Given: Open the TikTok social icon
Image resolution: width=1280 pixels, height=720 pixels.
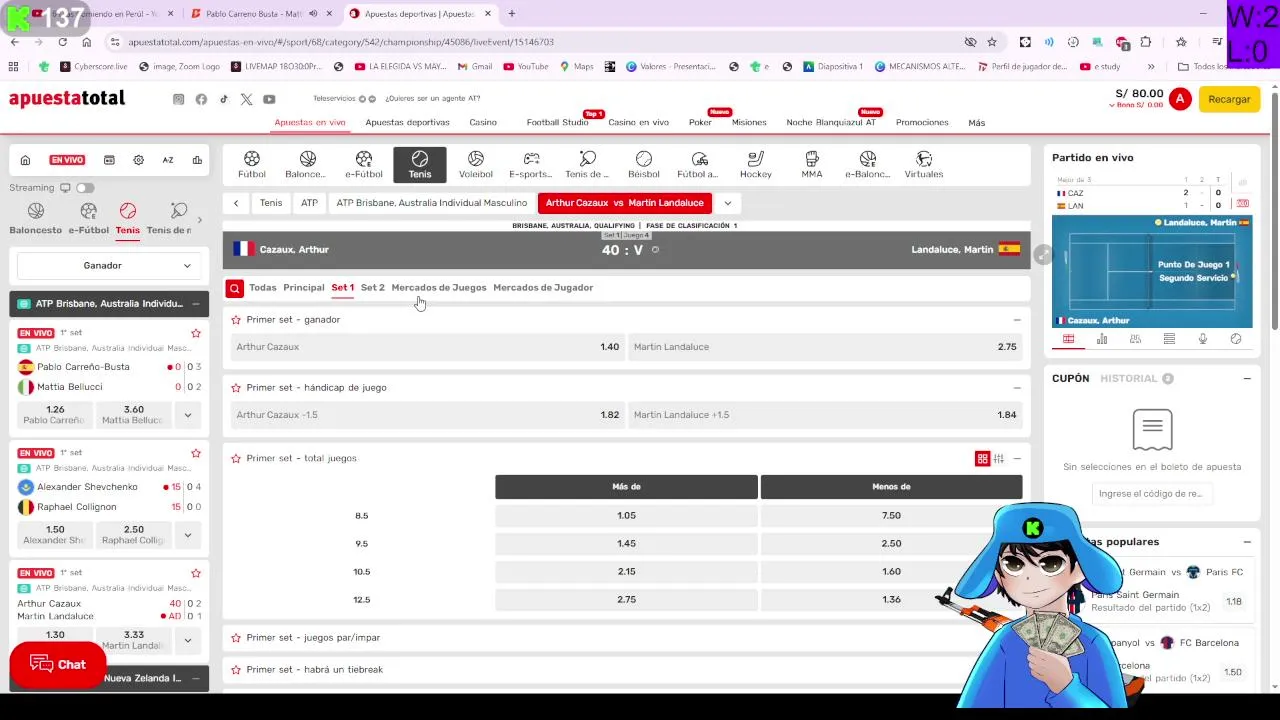Looking at the screenshot, I should point(224,99).
